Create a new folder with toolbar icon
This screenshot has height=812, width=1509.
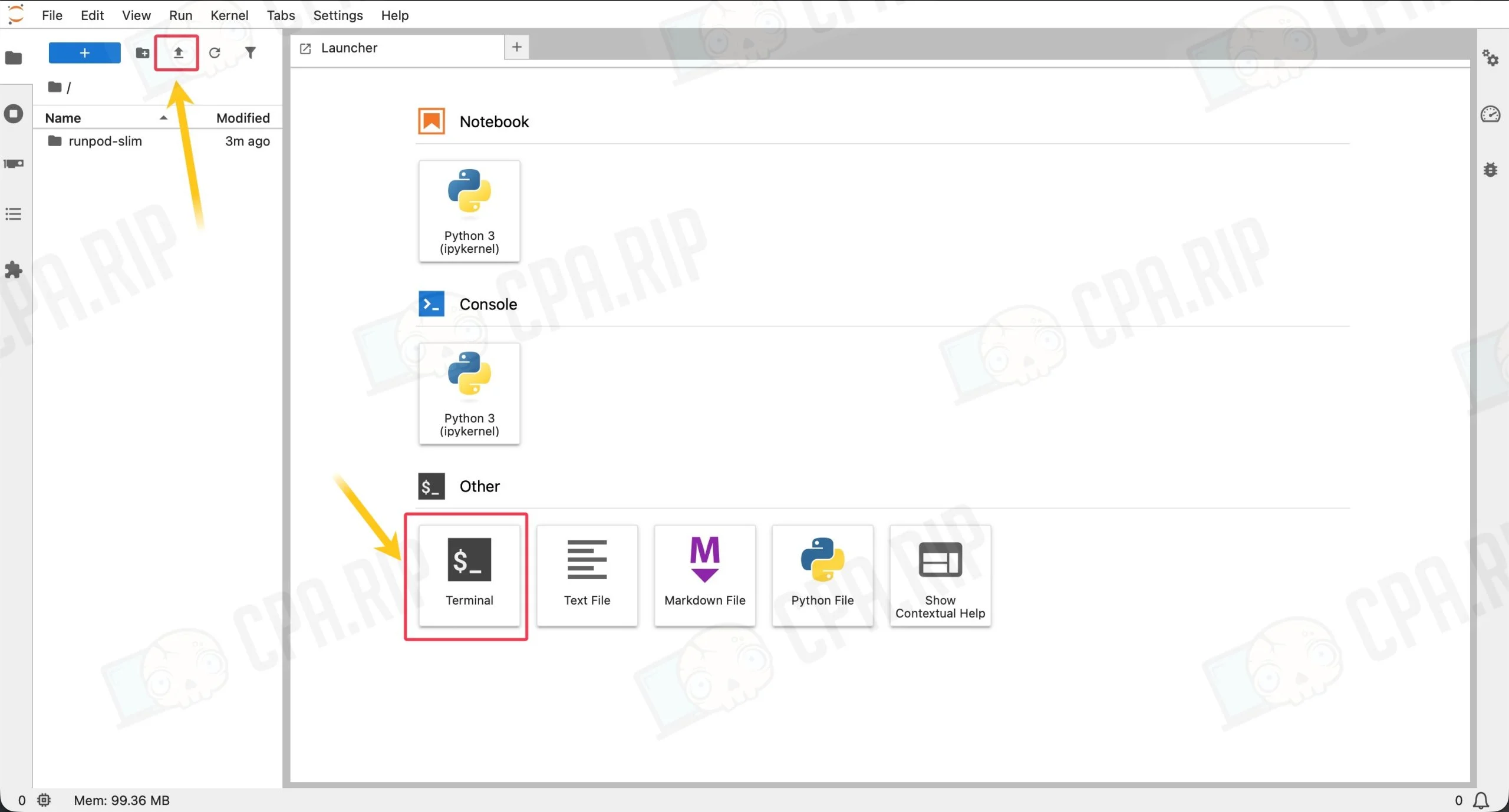pyautogui.click(x=142, y=53)
